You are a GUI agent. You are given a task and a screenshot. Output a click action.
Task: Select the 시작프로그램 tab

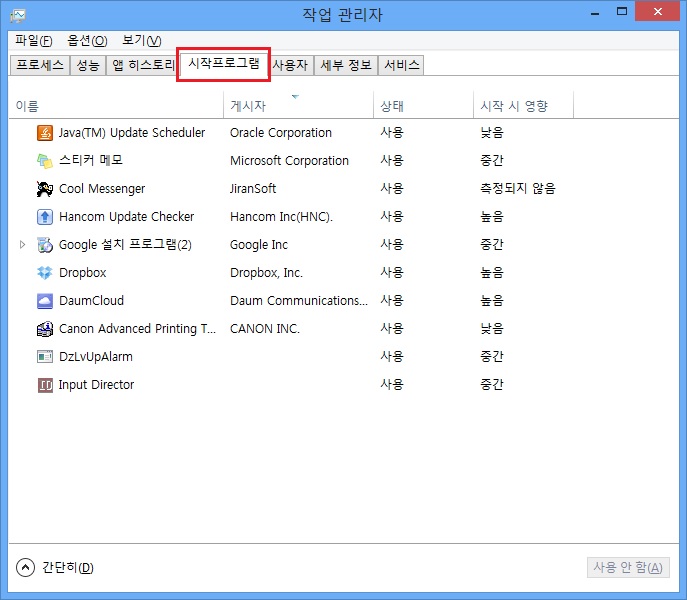click(x=224, y=64)
